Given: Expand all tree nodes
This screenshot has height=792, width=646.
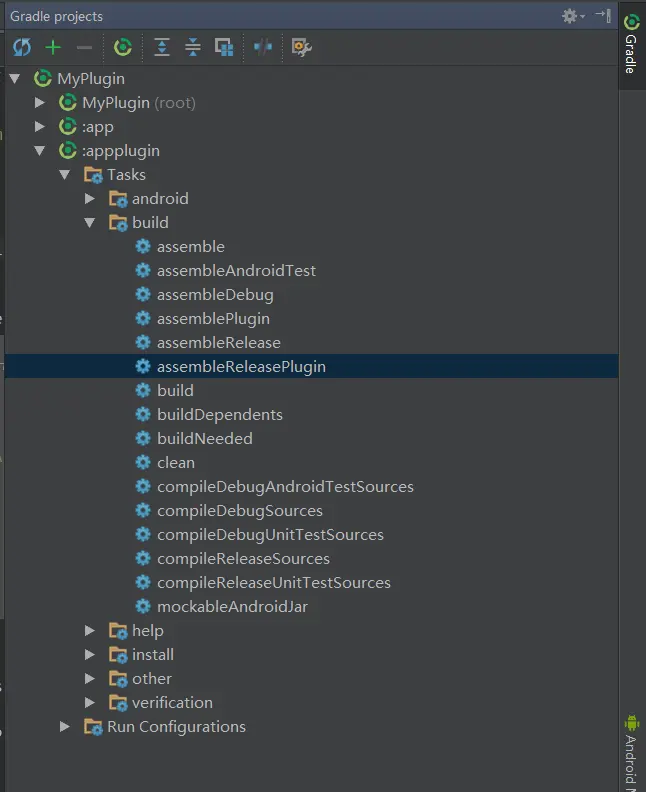Looking at the screenshot, I should tap(162, 47).
